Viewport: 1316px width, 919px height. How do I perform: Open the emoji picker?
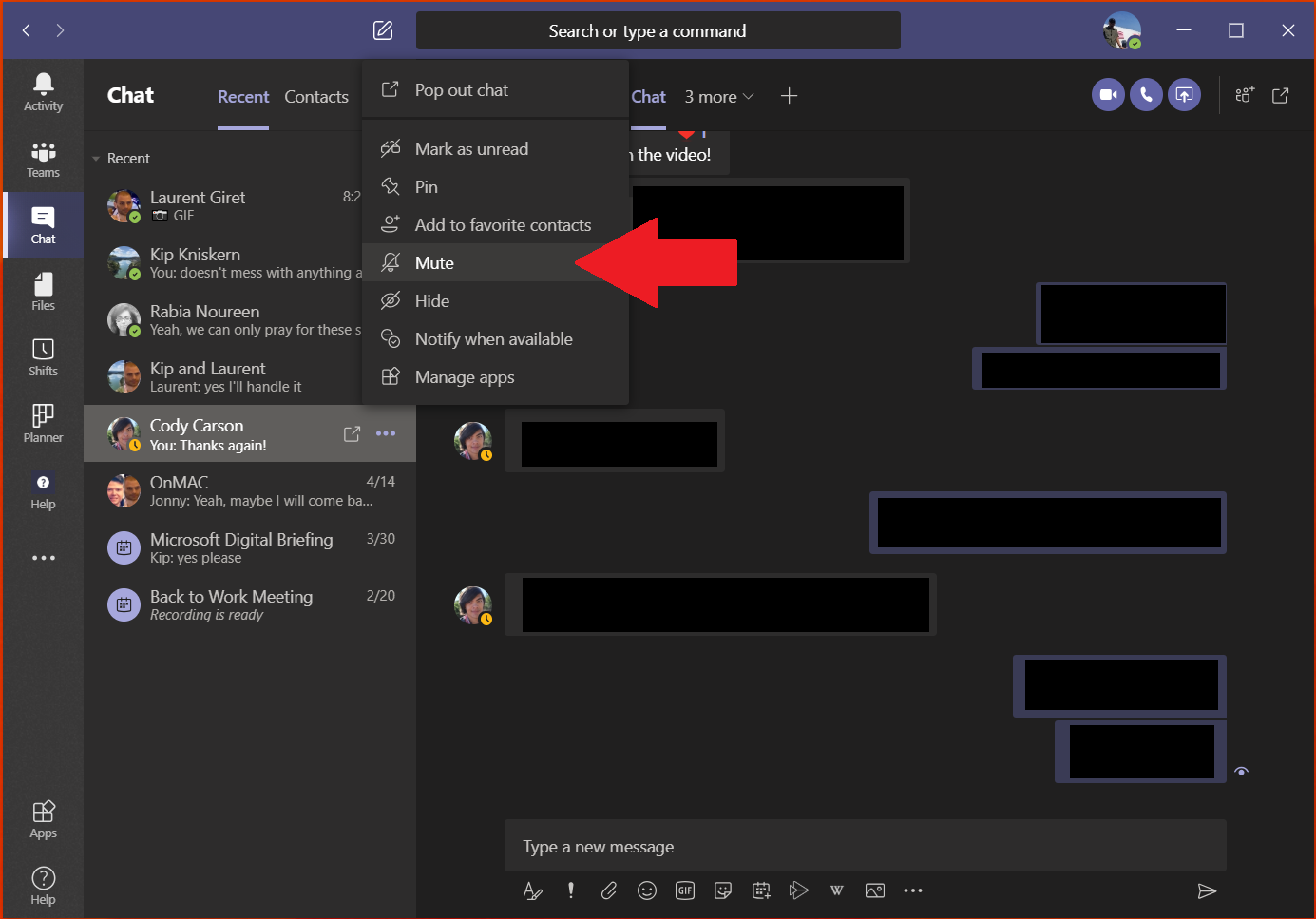tap(647, 890)
